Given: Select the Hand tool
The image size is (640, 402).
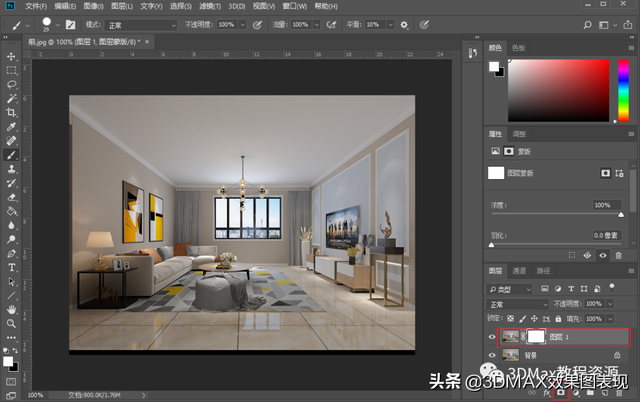Looking at the screenshot, I should click(x=11, y=309).
